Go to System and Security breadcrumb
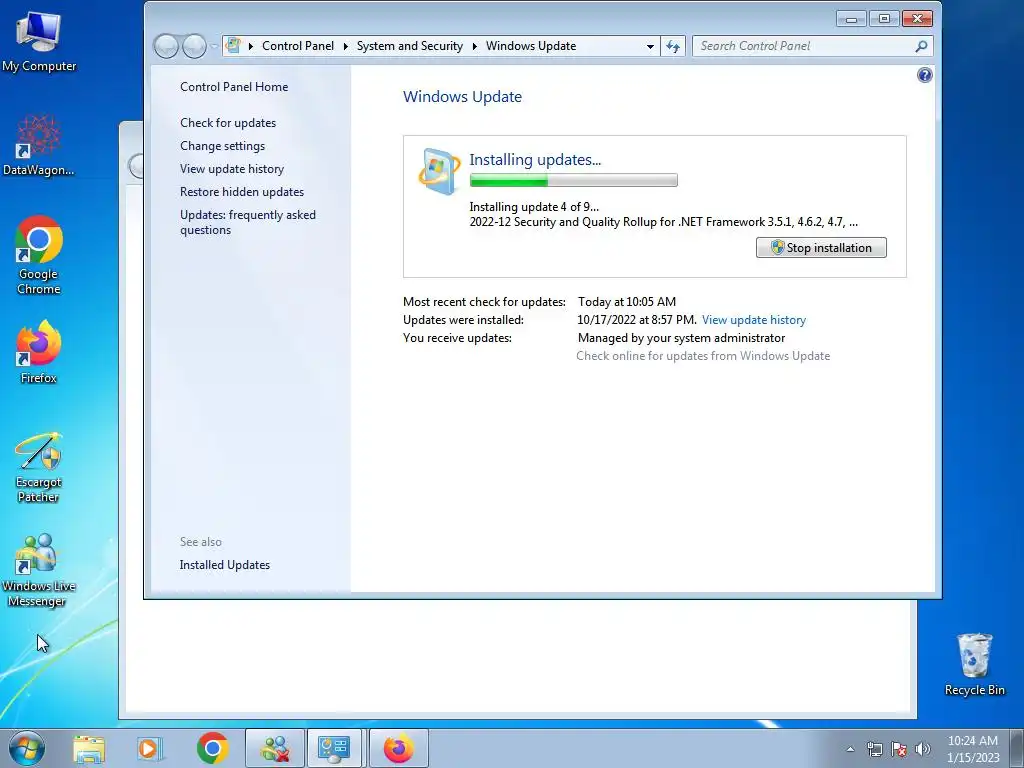Viewport: 1024px width, 768px height. (409, 46)
